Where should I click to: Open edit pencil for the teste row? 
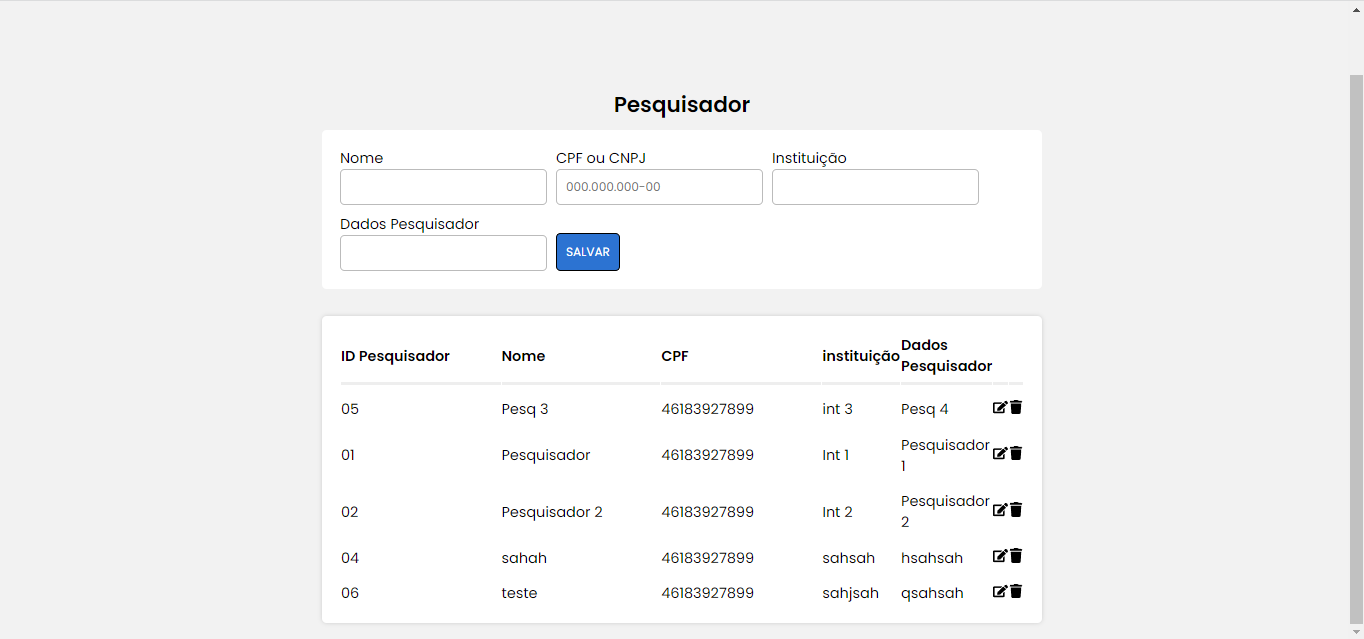pos(999,590)
